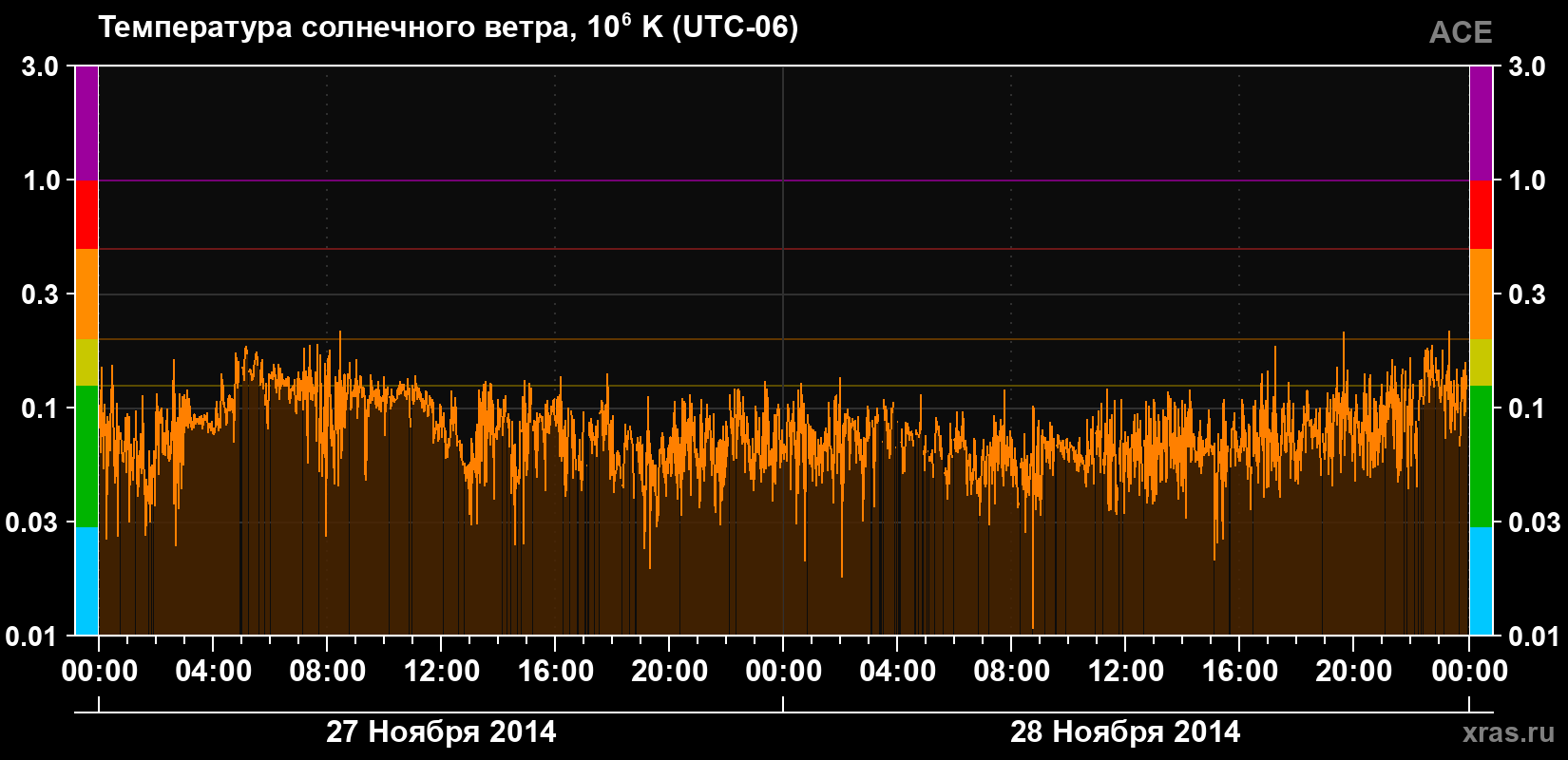Image resolution: width=1568 pixels, height=760 pixels.
Task: Click the 04:00 time label of 28 Ноября
Action: point(898,672)
